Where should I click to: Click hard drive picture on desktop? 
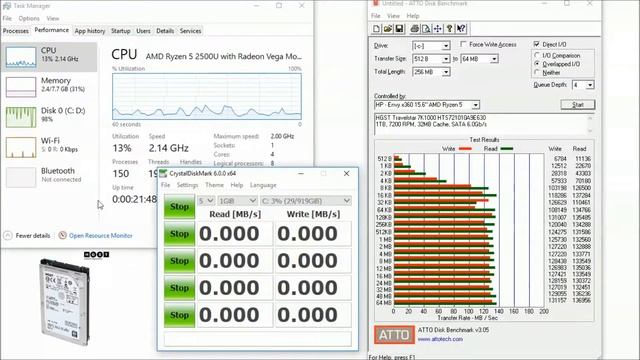pos(64,302)
